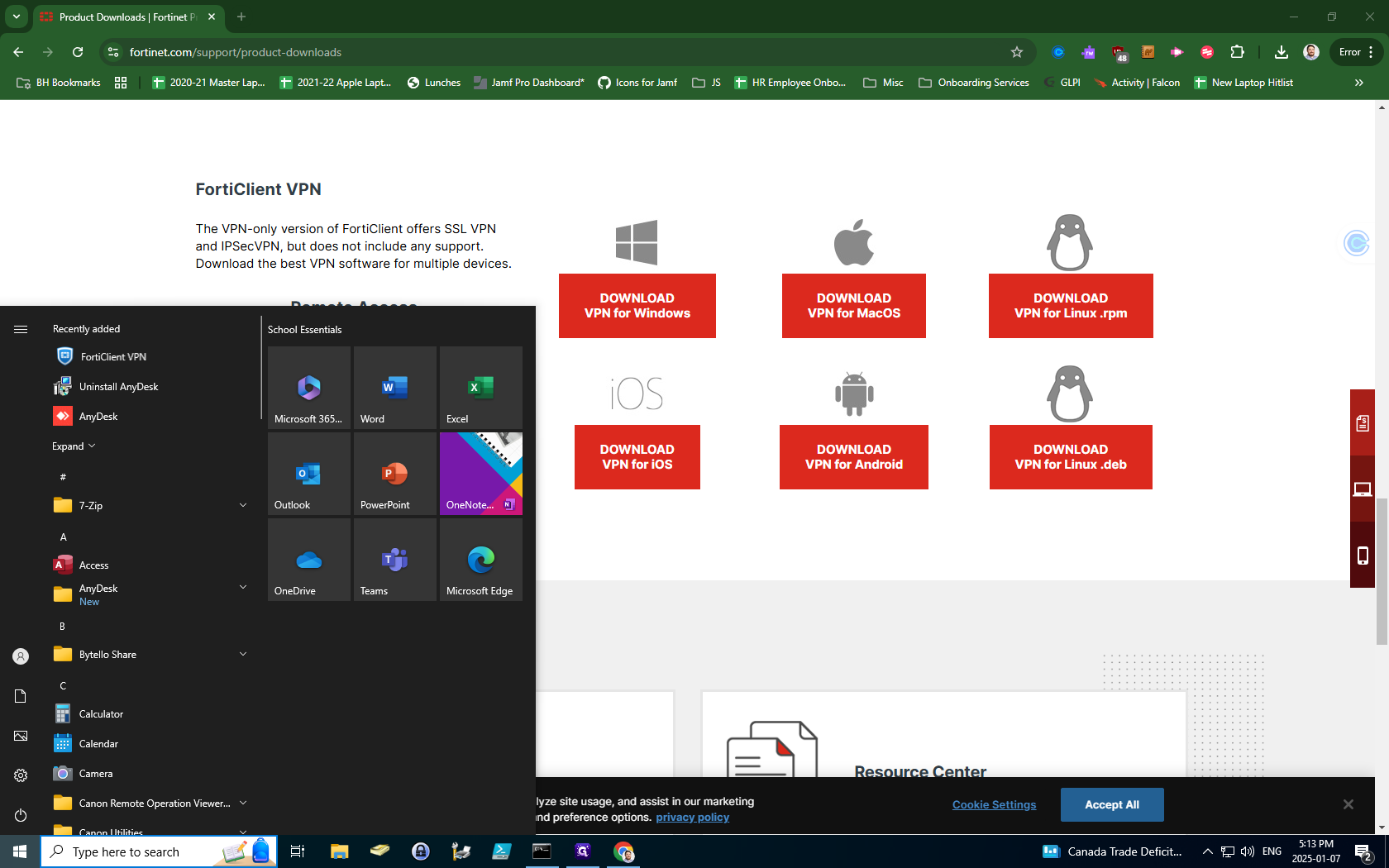Reload the Fortinet page
The height and width of the screenshot is (868, 1389).
pyautogui.click(x=78, y=52)
